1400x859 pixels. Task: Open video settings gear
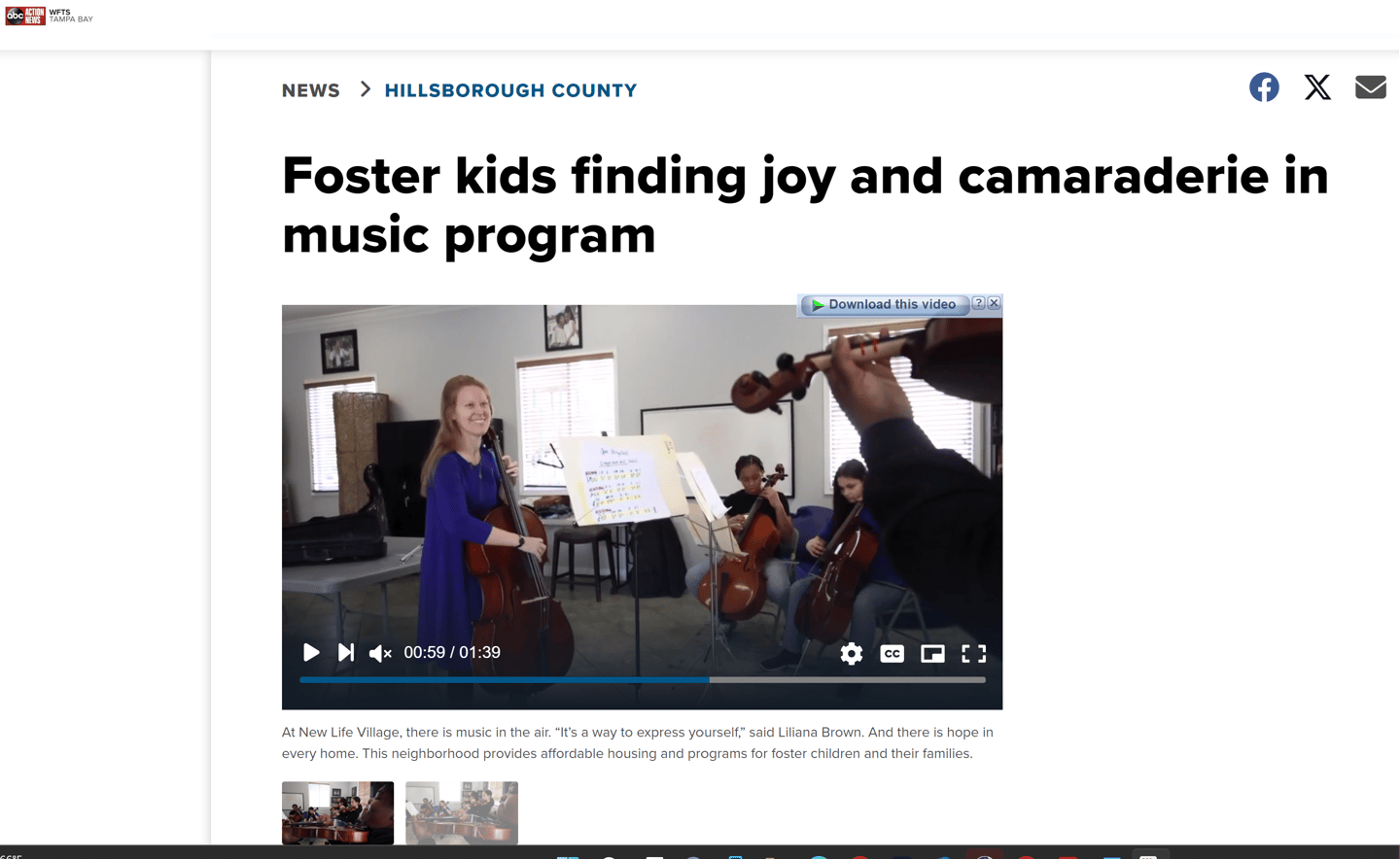tap(851, 654)
